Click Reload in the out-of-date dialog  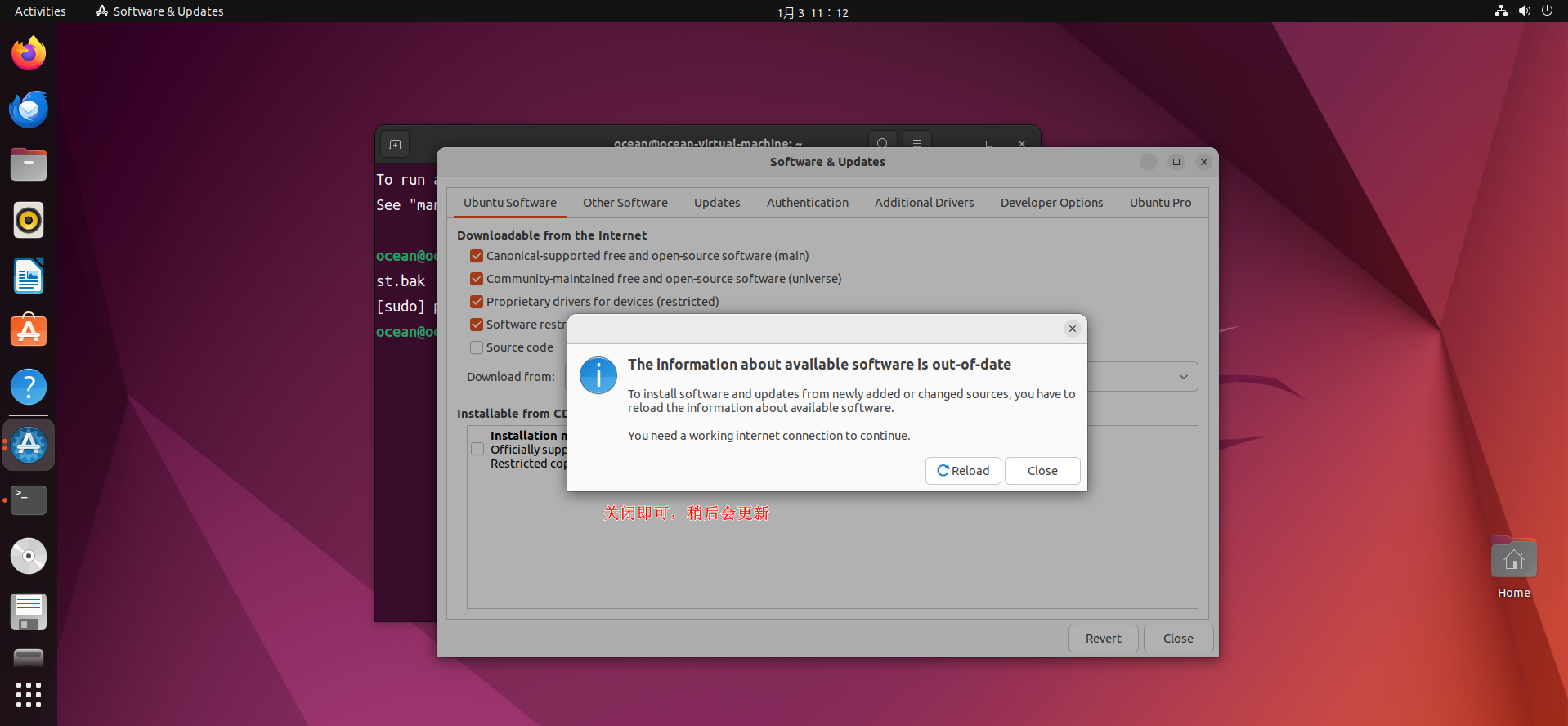[x=963, y=471]
